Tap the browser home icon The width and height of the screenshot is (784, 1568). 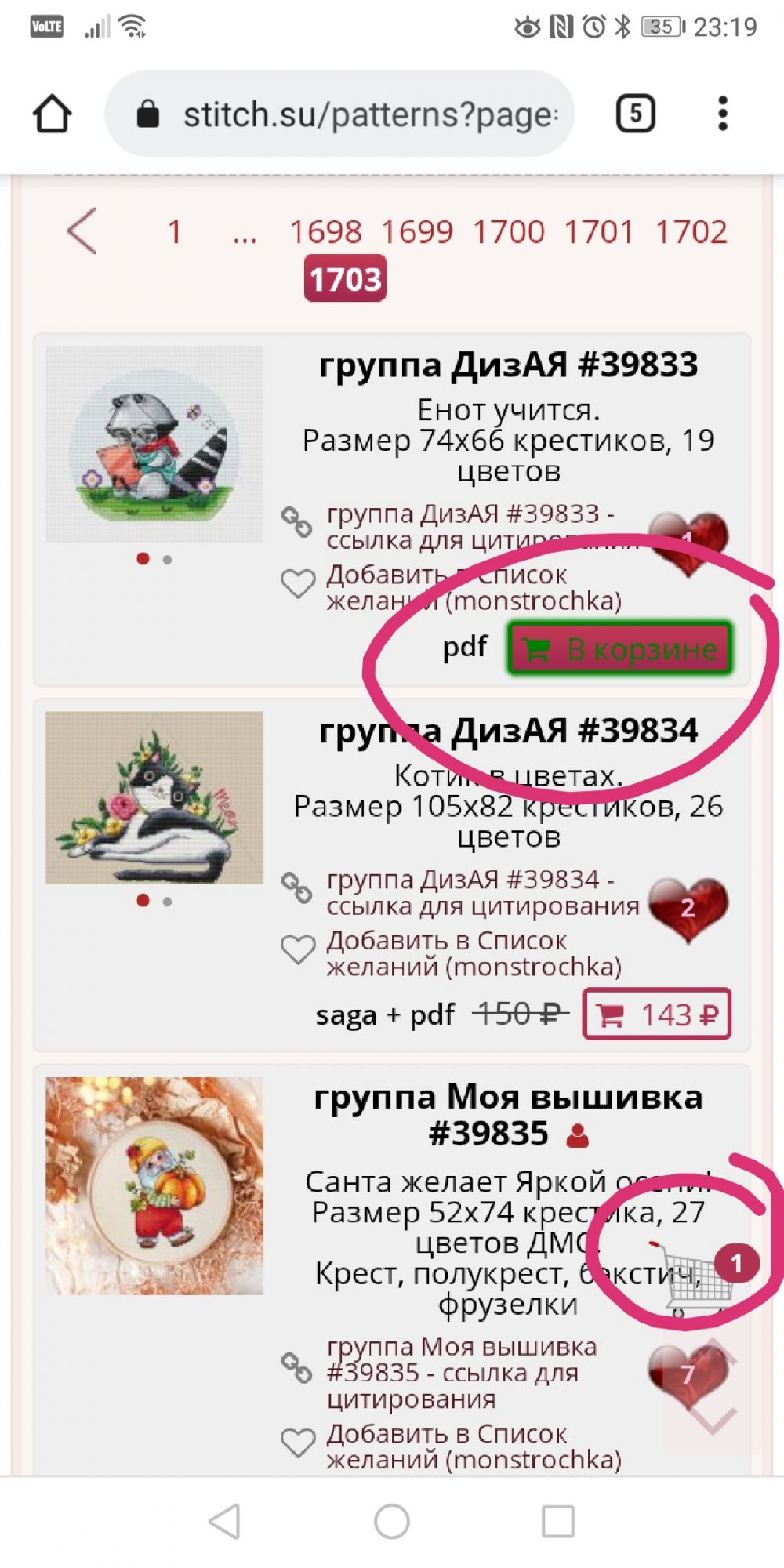coord(53,114)
